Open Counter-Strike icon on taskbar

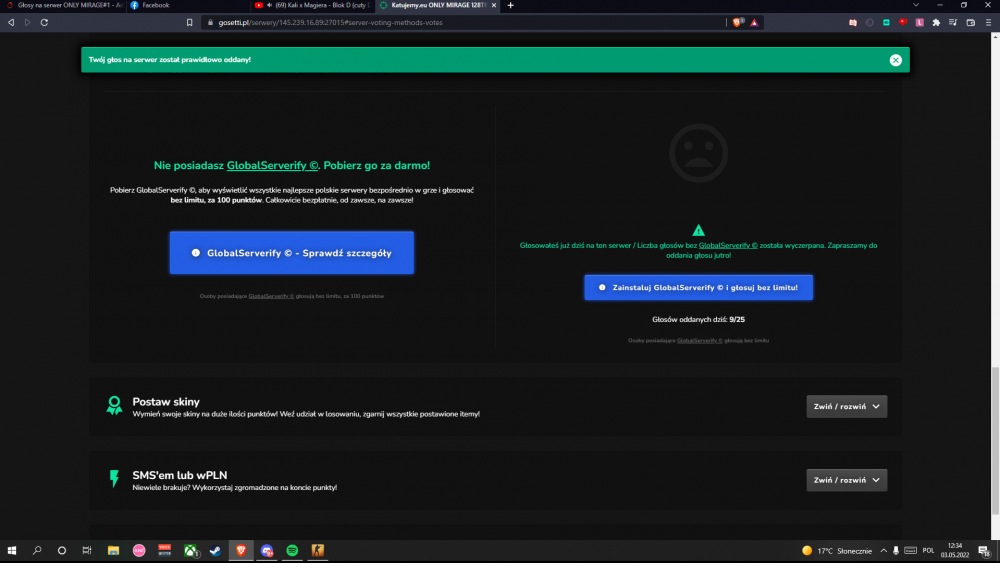coord(318,550)
